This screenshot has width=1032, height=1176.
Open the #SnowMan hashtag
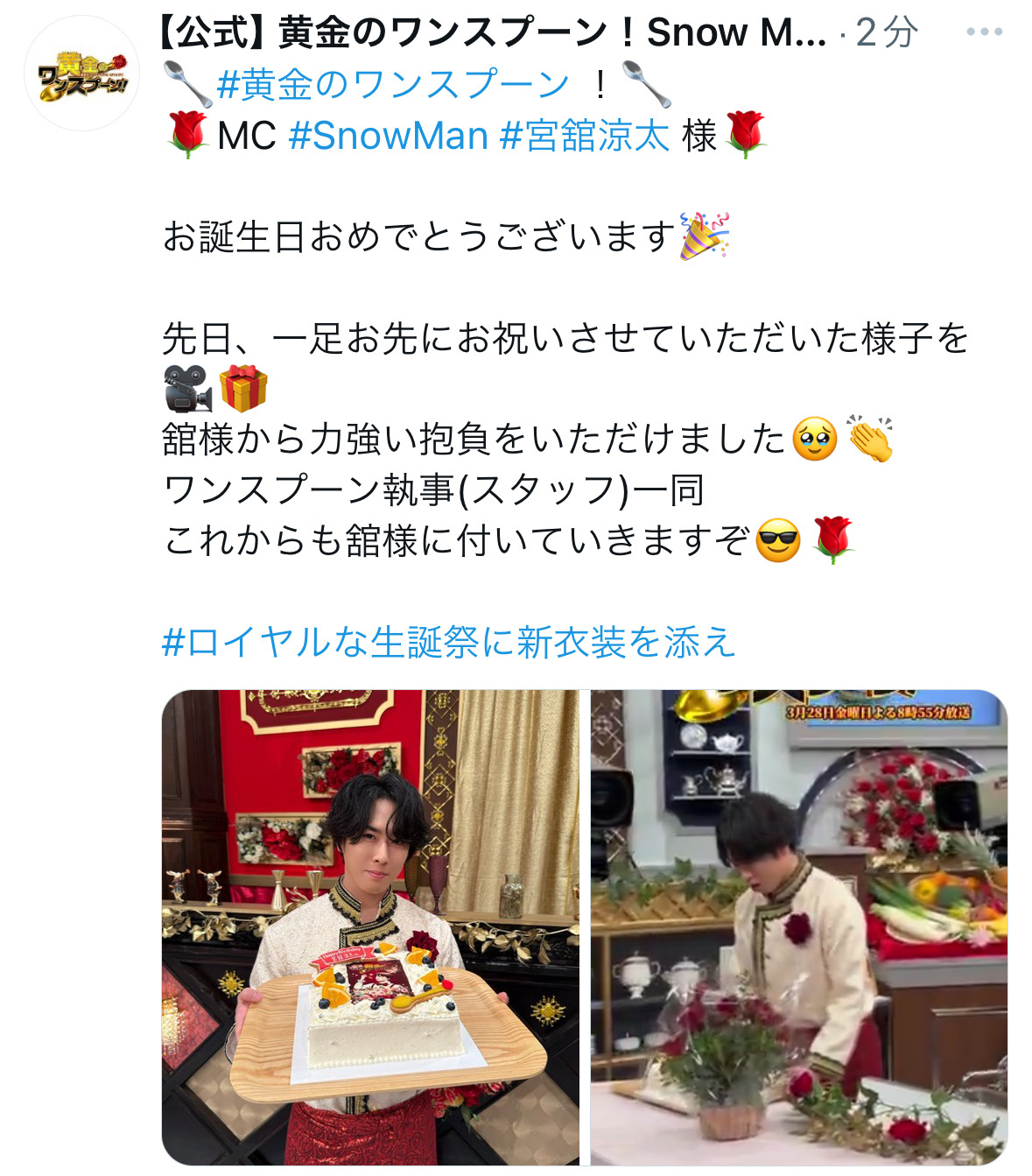[388, 136]
